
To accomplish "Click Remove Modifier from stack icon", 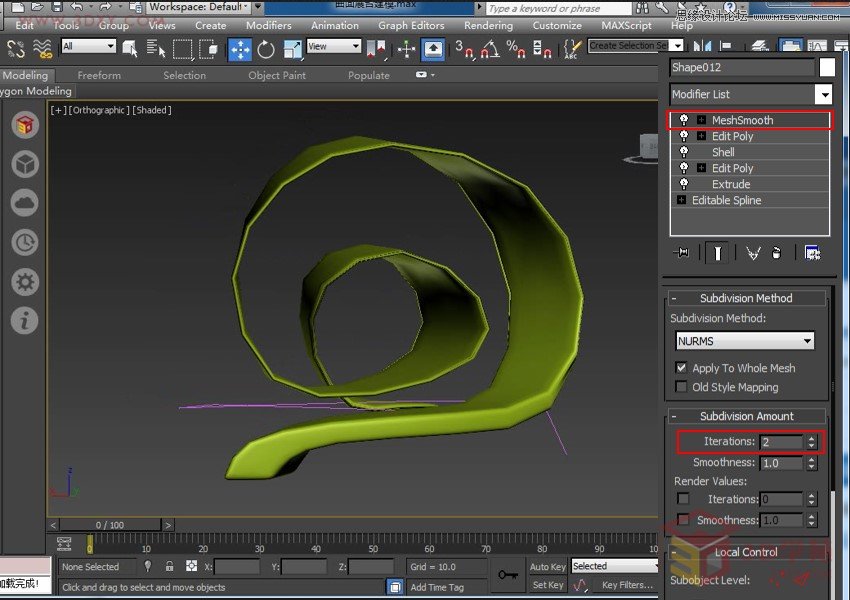I will pyautogui.click(x=776, y=253).
